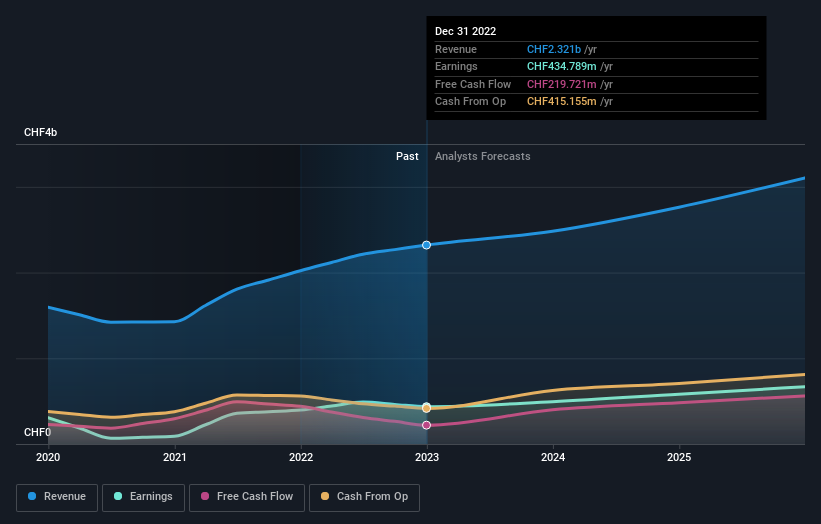Click the 'Past' label
Viewport: 821px width, 524px height.
point(407,157)
